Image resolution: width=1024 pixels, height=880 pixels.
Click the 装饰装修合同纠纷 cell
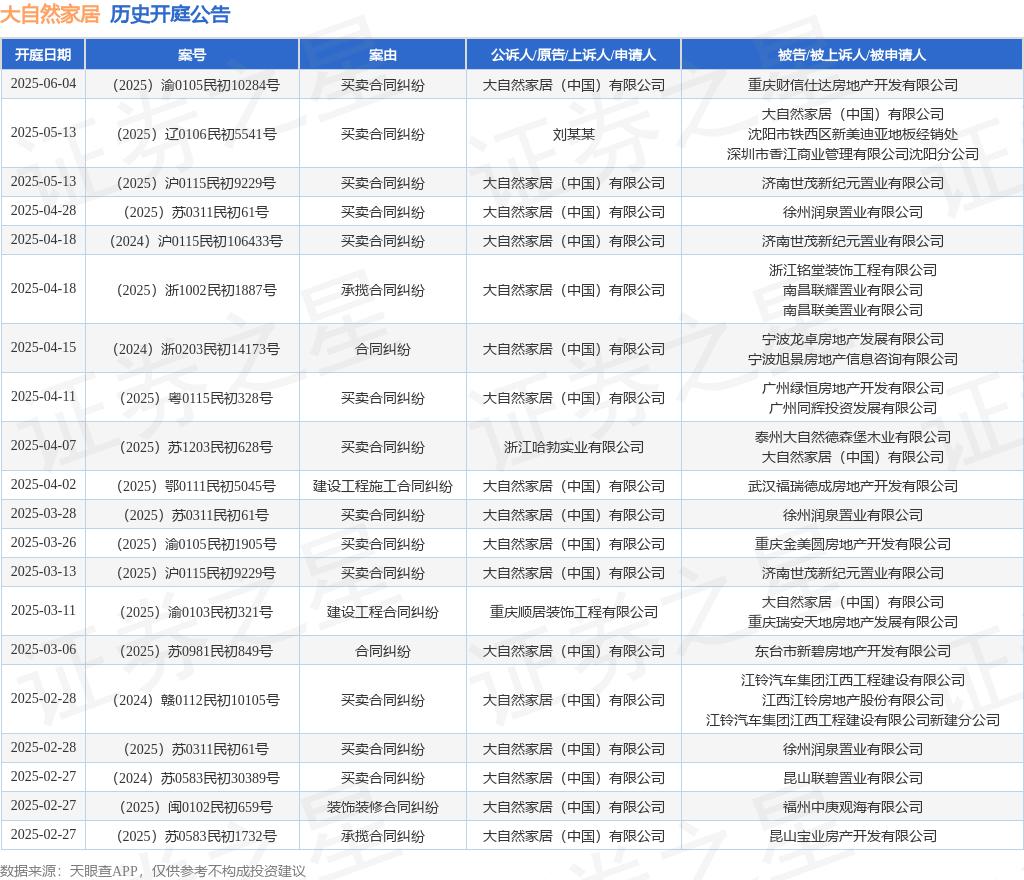click(383, 808)
